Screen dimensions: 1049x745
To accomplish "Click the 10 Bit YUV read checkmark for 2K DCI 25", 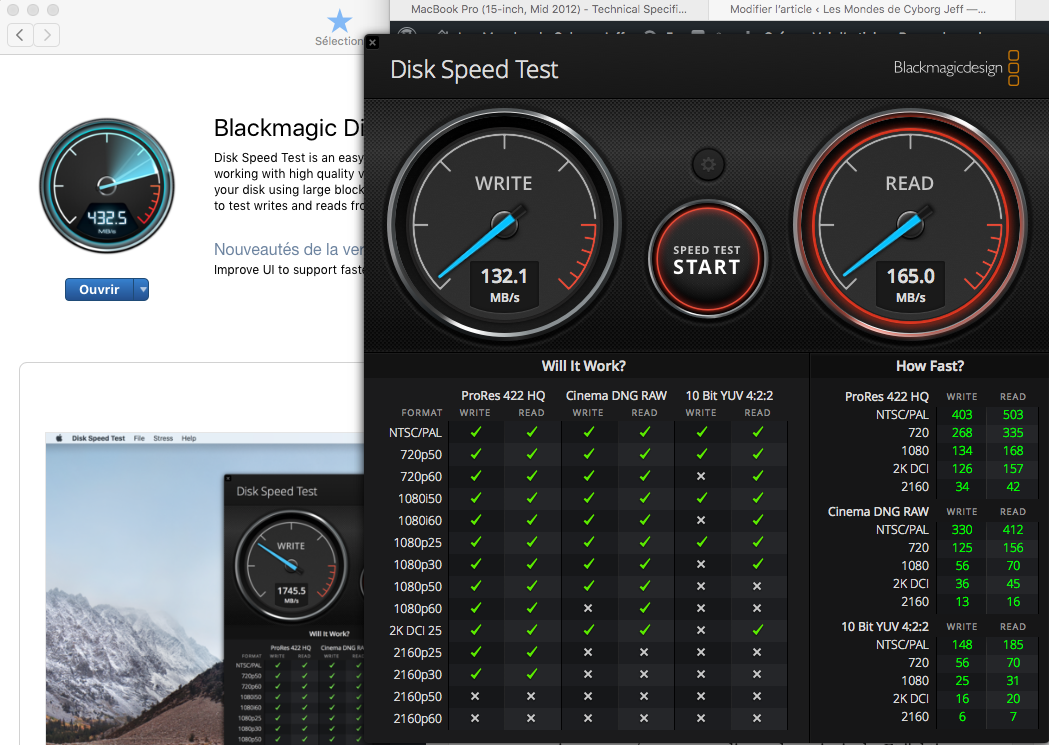I will coord(757,630).
